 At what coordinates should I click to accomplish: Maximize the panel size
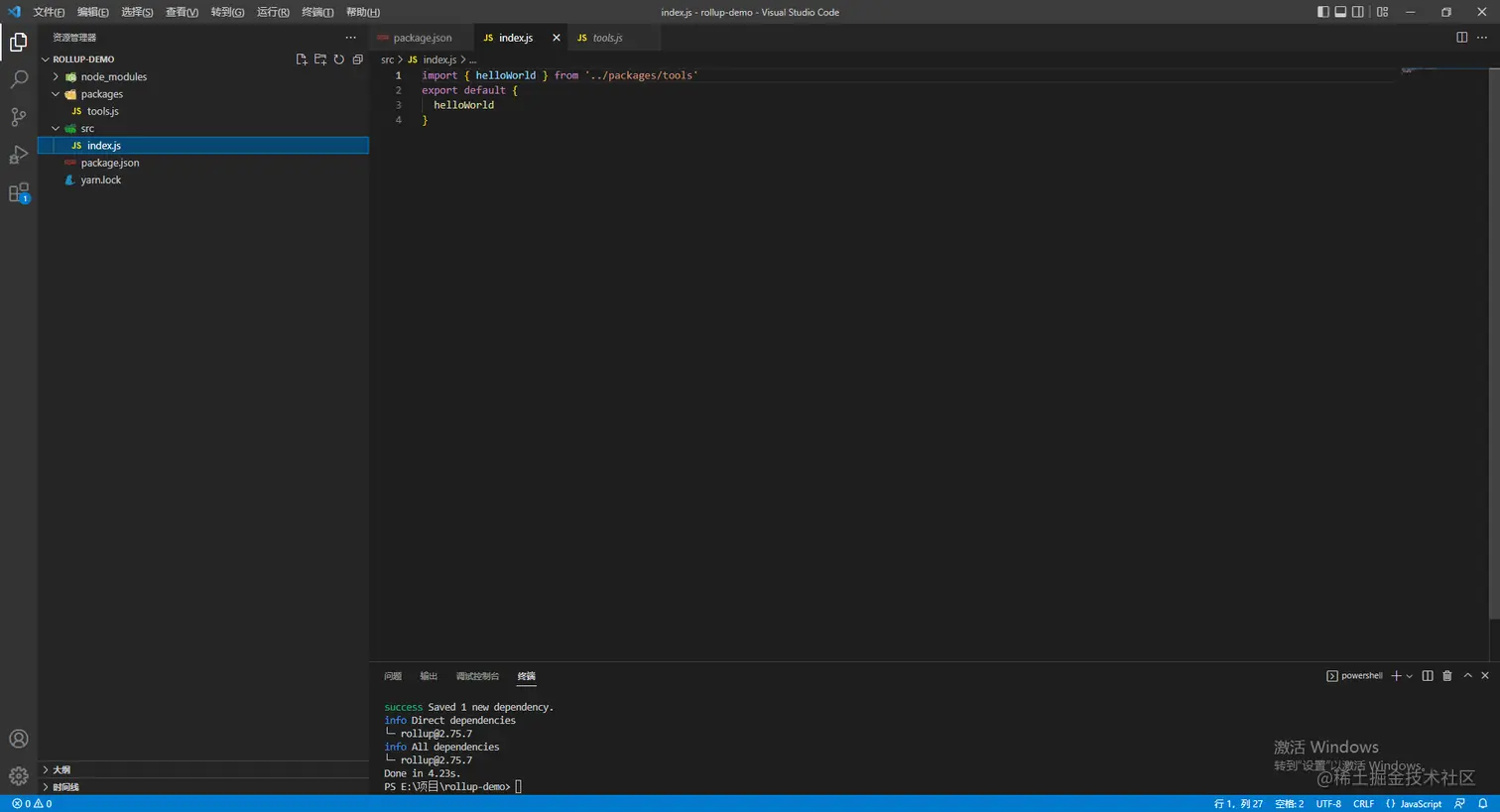coord(1467,676)
